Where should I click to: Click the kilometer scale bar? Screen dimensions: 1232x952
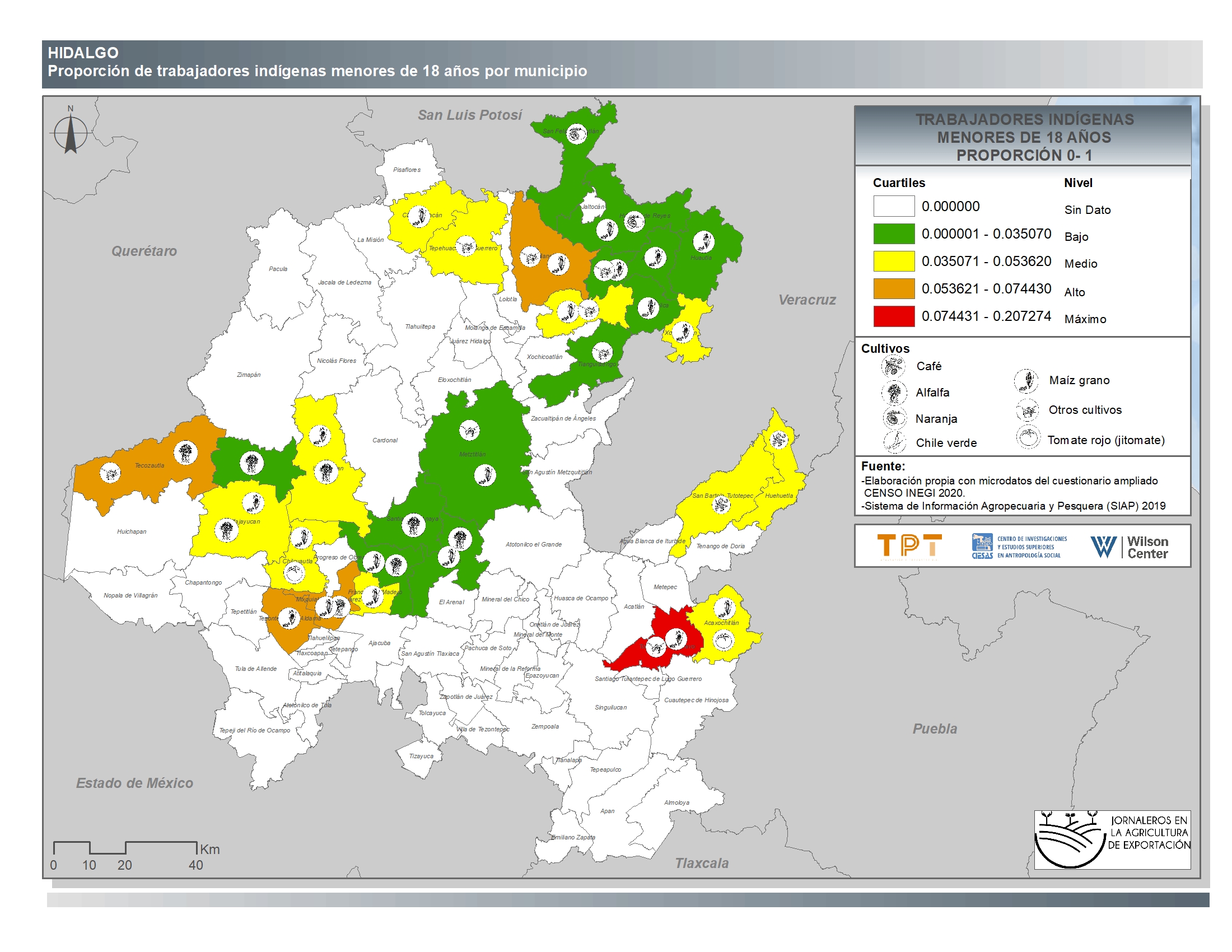125,847
